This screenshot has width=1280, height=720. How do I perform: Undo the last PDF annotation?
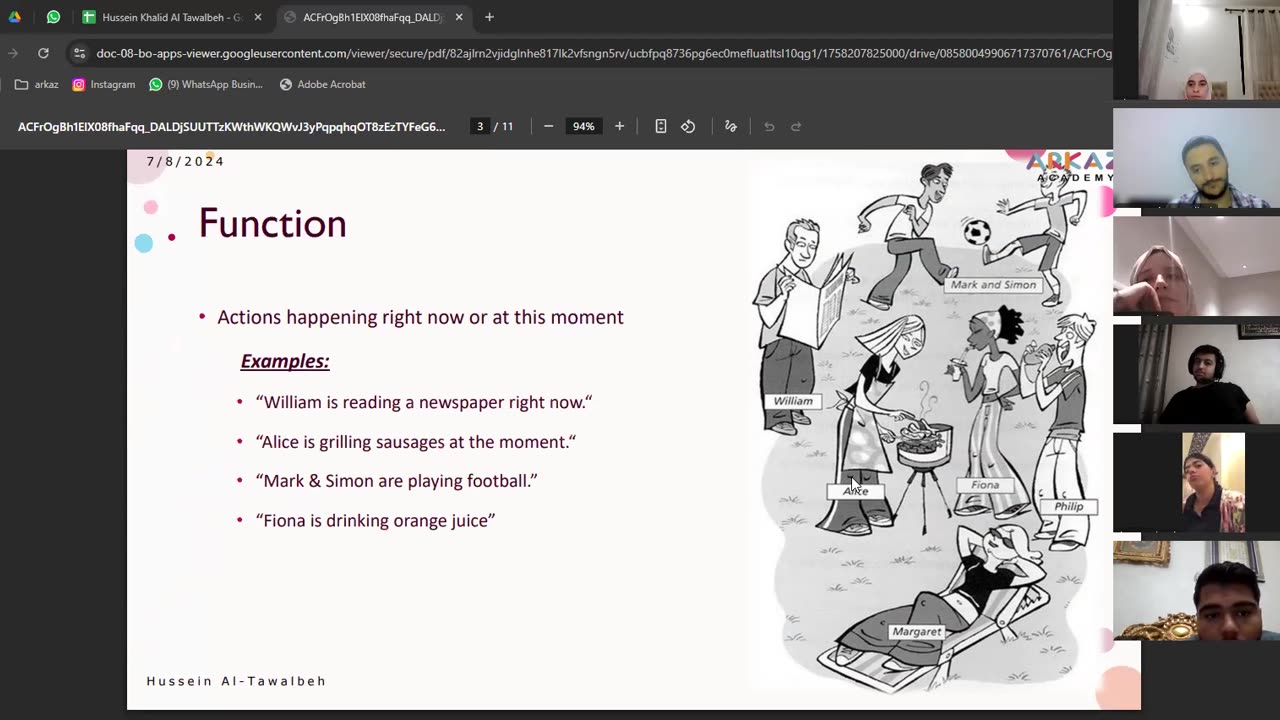tap(769, 127)
